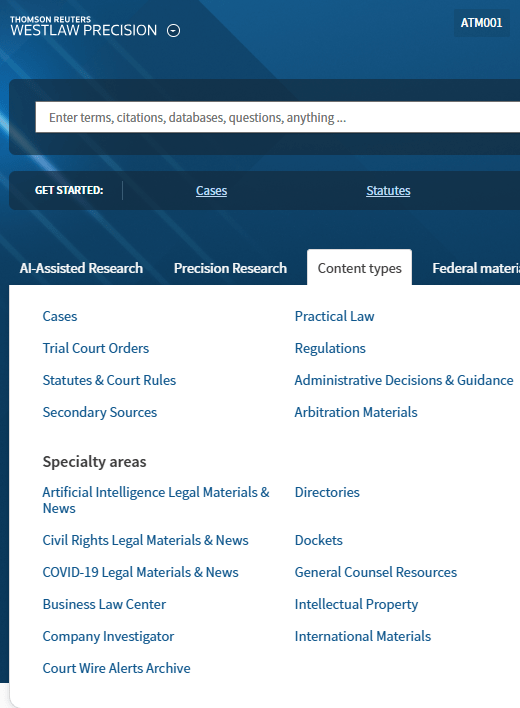Open Dockets specialty link

click(319, 540)
